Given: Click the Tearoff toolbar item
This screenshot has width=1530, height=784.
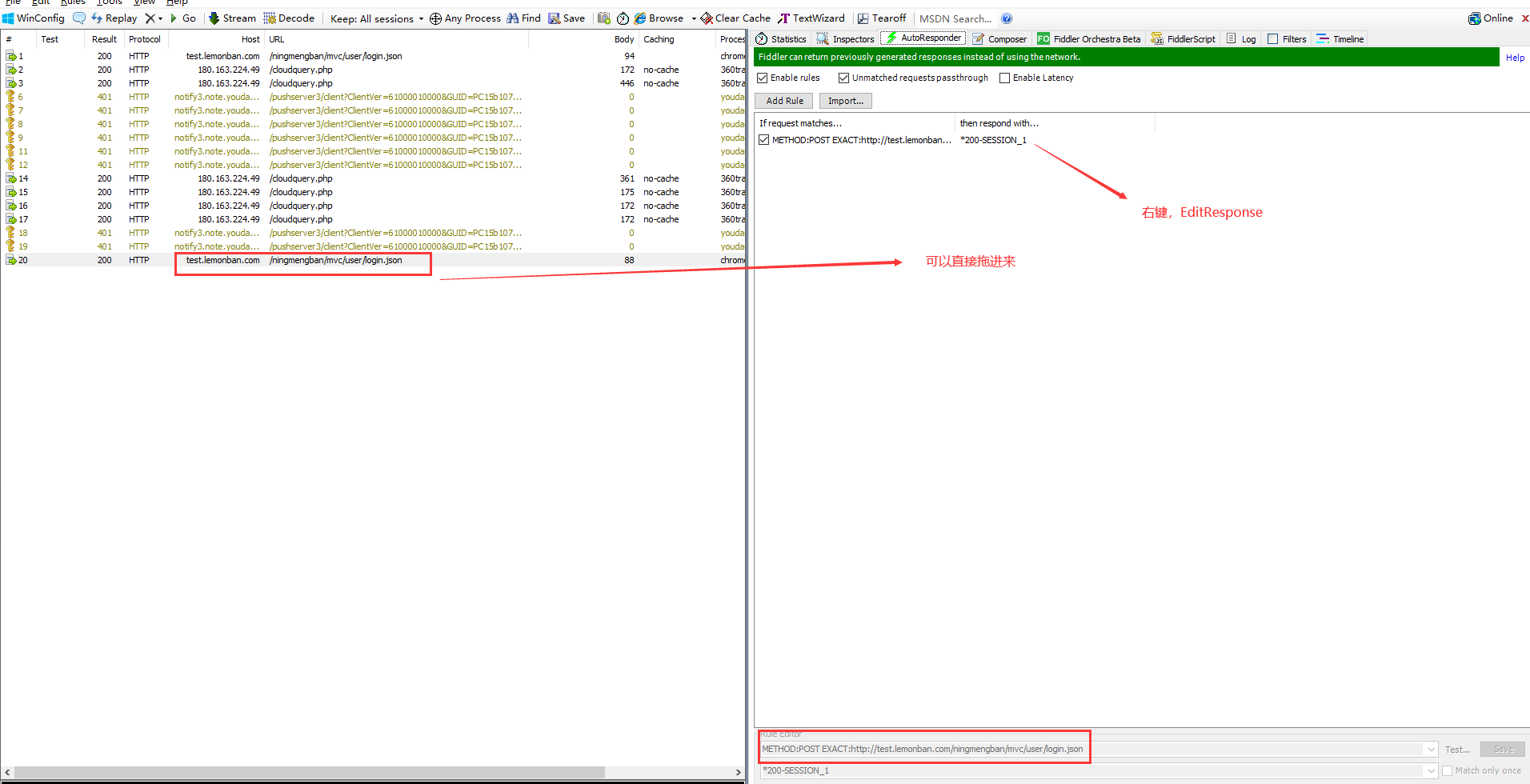Looking at the screenshot, I should coord(882,18).
